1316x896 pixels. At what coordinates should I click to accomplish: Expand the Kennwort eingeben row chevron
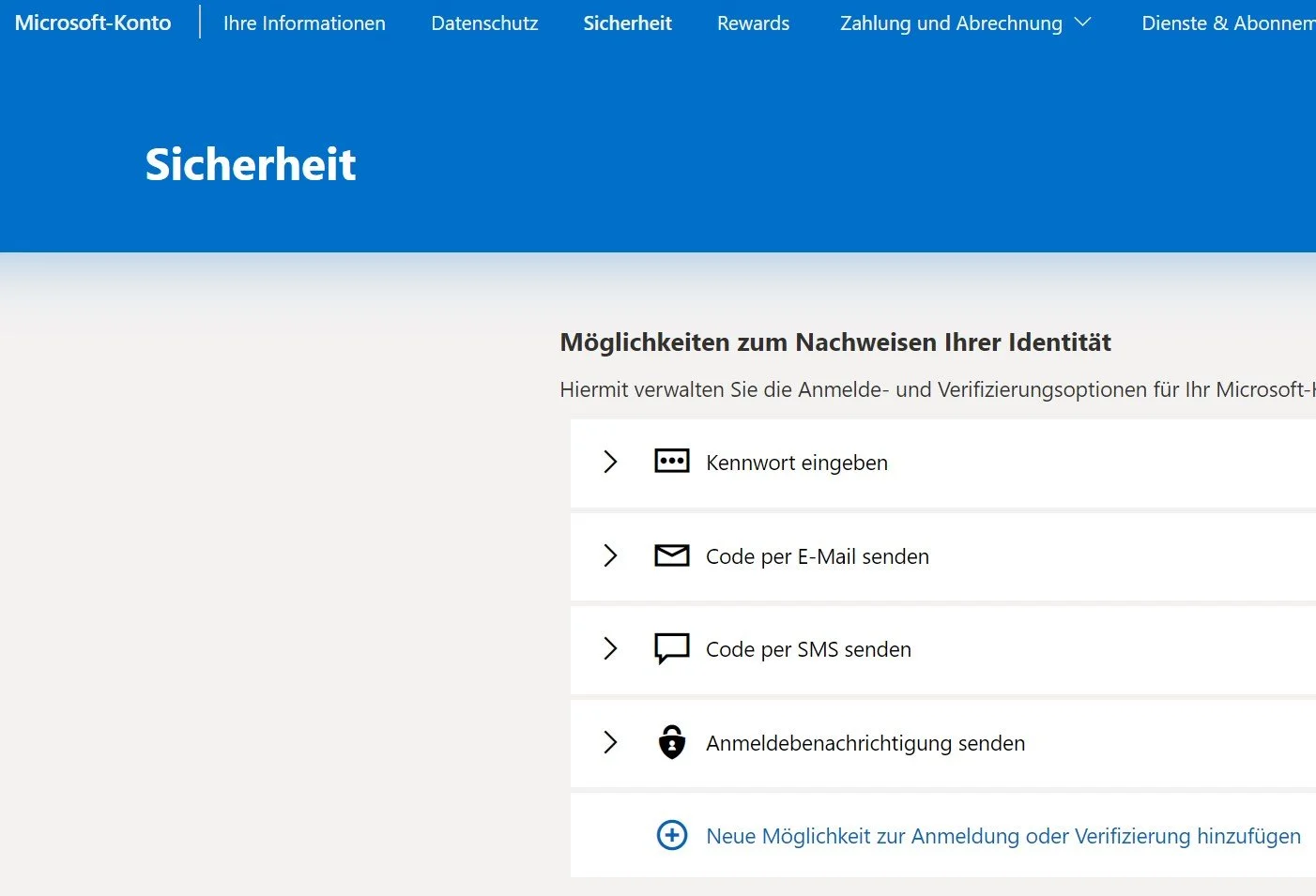coord(610,462)
